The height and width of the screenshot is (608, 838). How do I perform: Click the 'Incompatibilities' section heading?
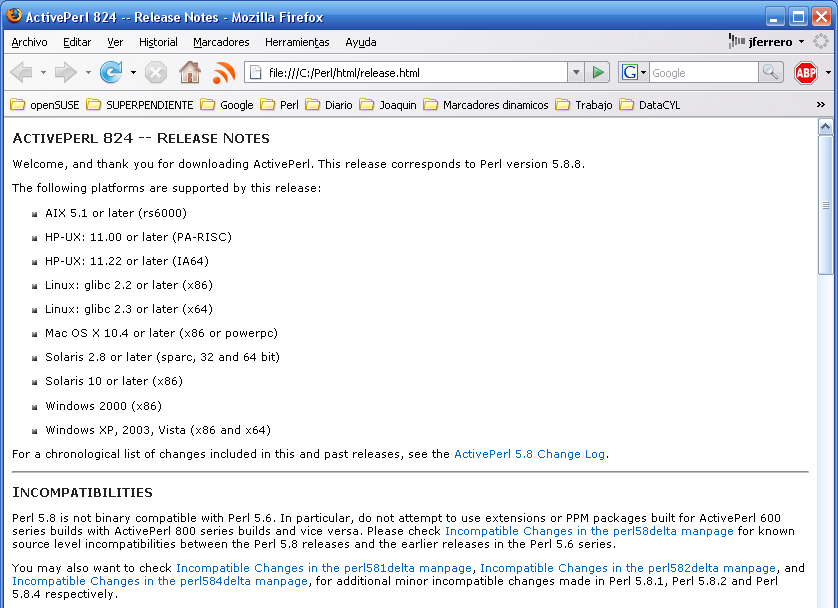(82, 492)
